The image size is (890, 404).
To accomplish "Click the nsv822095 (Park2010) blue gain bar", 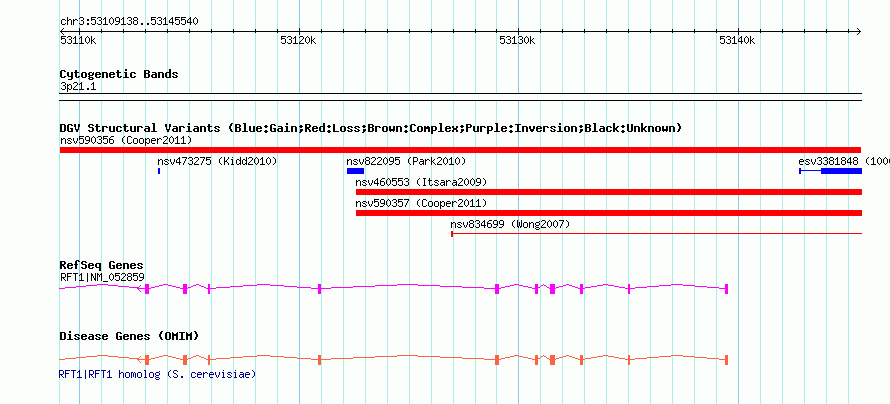I will click(x=355, y=171).
